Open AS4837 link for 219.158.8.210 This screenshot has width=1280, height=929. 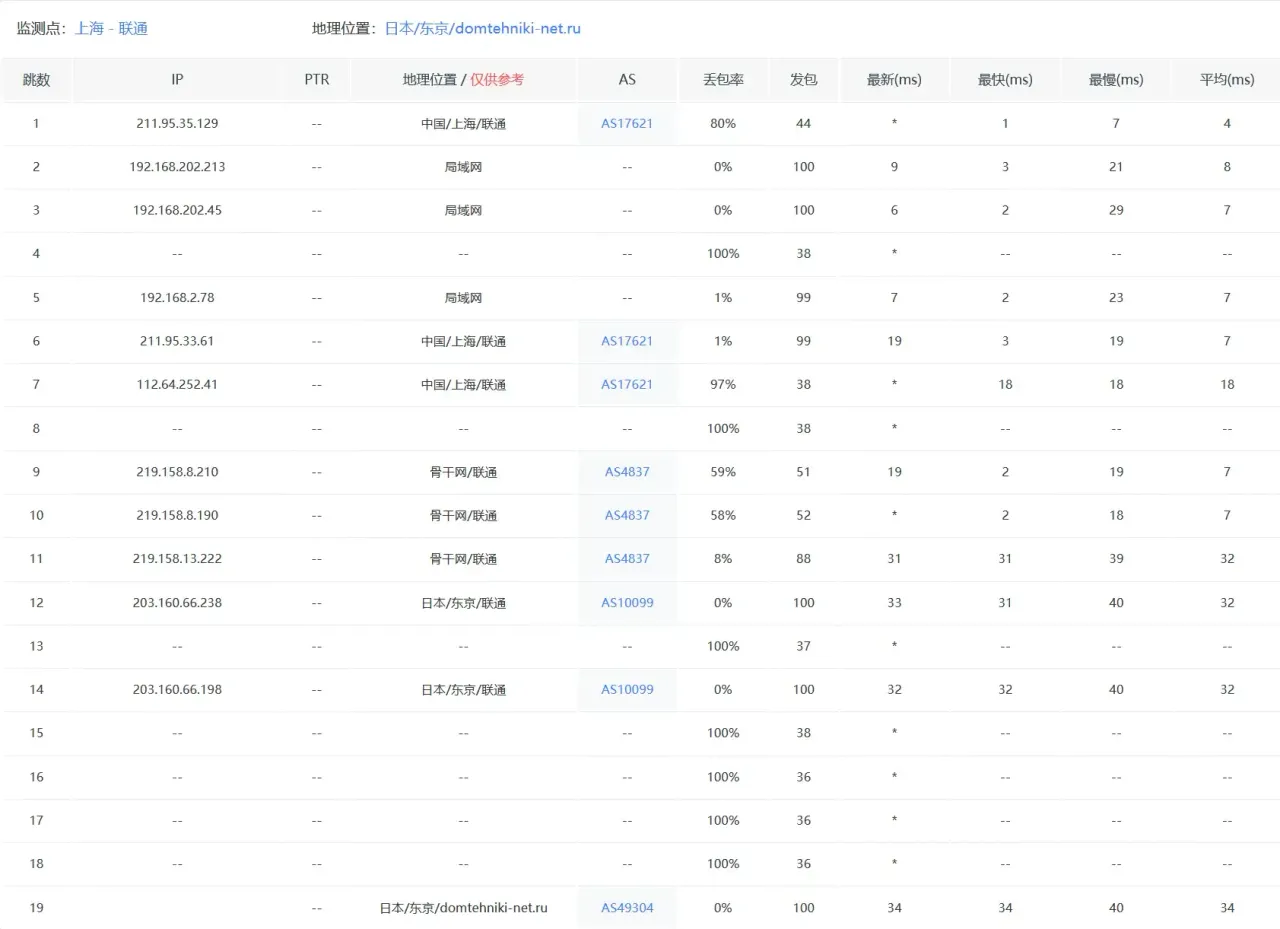click(x=627, y=472)
